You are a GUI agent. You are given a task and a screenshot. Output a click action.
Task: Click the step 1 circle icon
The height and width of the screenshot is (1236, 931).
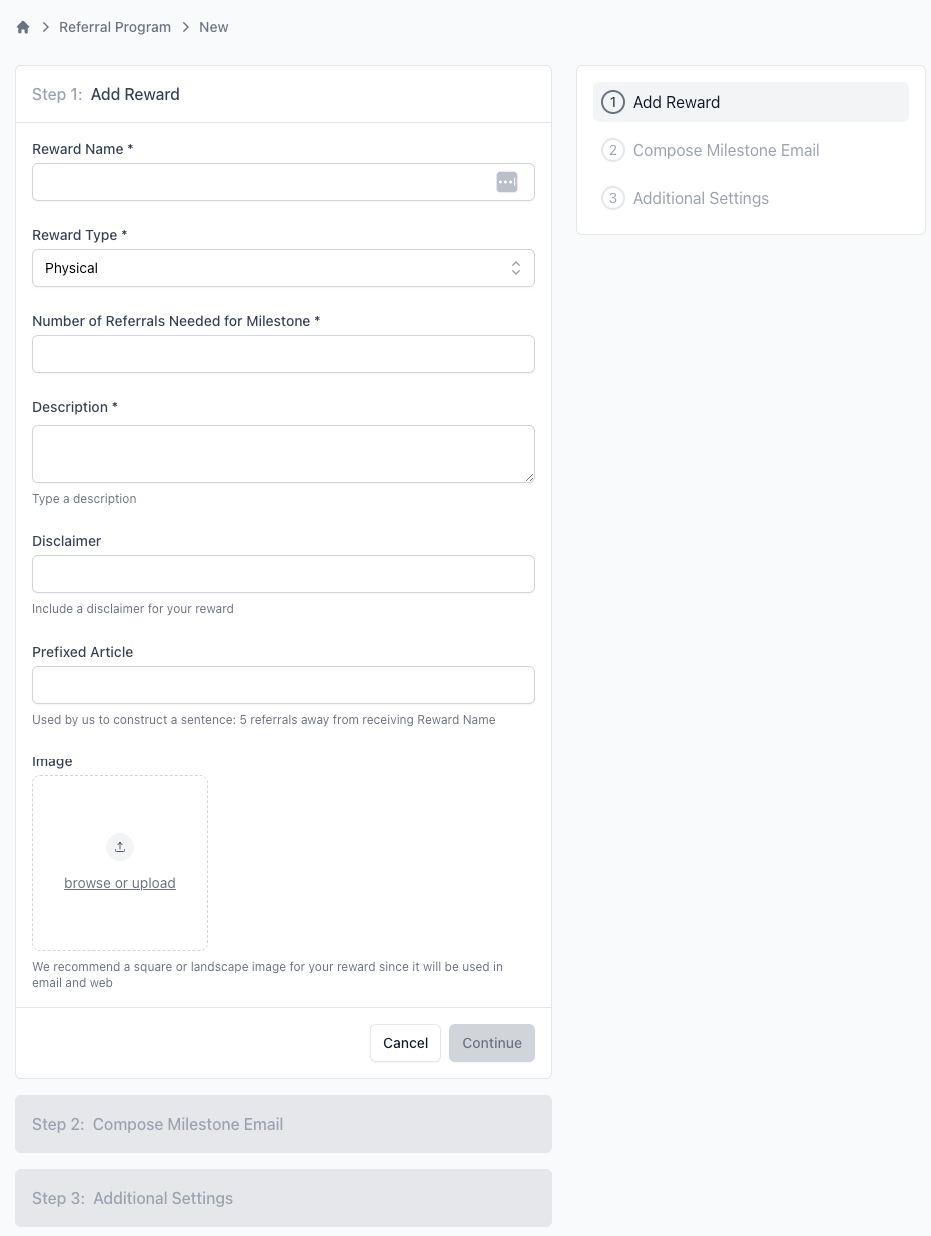613,102
